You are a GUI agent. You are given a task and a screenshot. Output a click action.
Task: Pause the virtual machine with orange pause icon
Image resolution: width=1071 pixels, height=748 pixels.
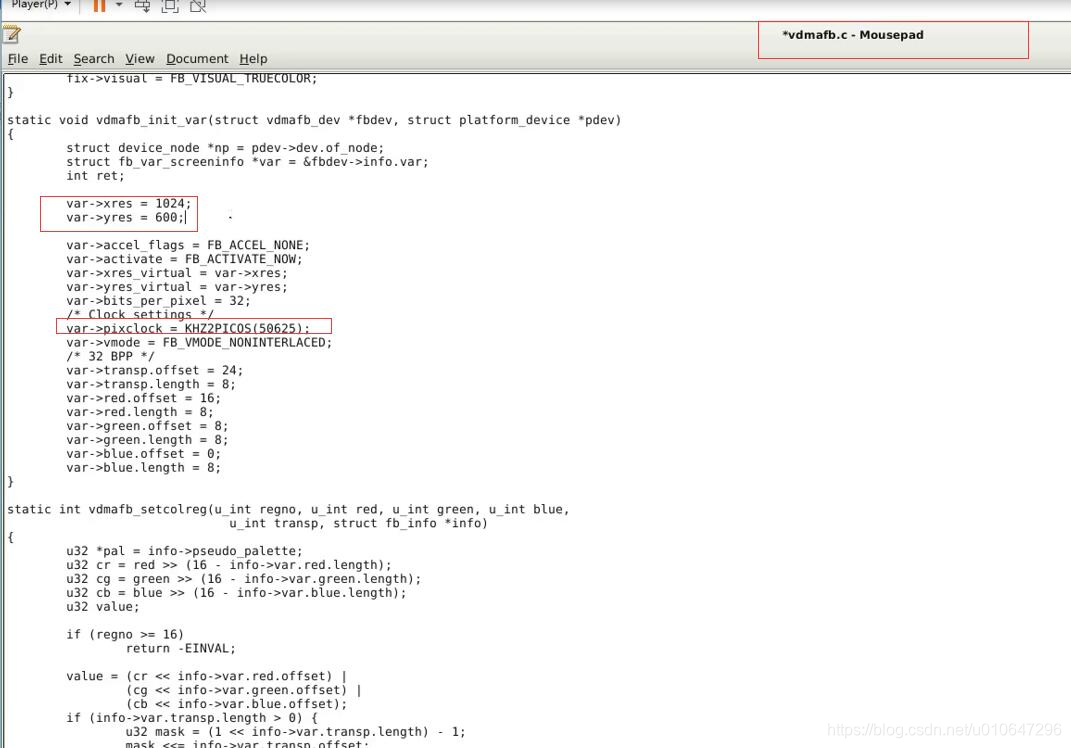100,5
